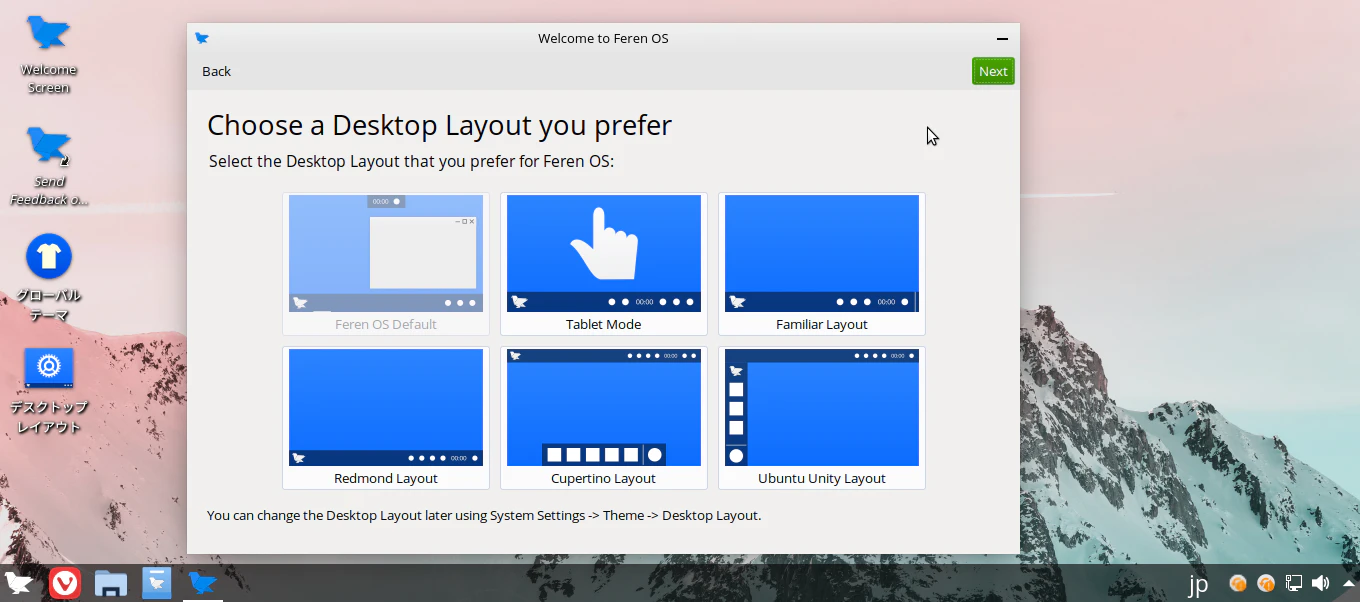Open the グローバルテーマ desktop icon

click(48, 279)
